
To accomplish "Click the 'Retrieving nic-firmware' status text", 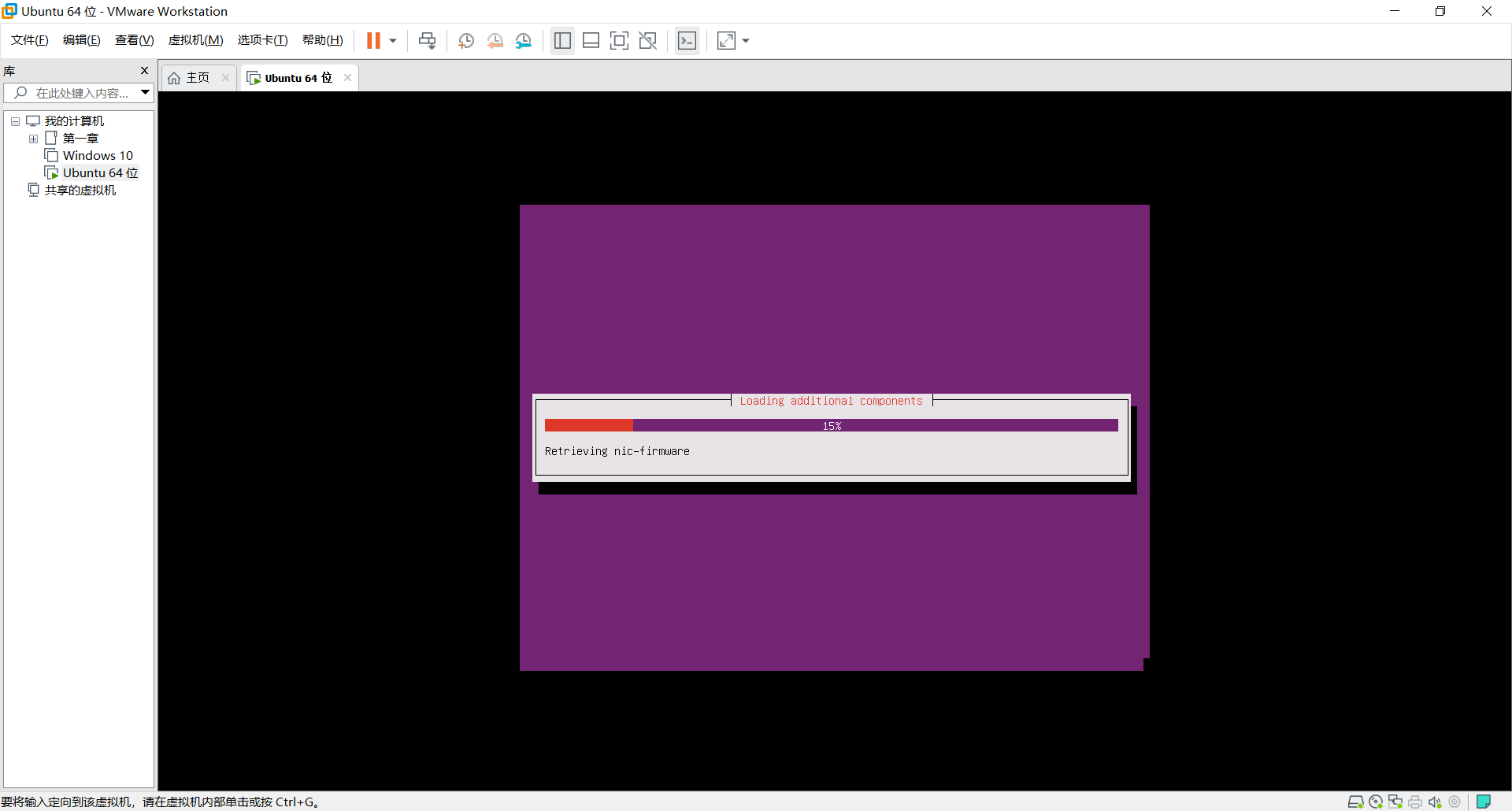I will click(x=617, y=451).
